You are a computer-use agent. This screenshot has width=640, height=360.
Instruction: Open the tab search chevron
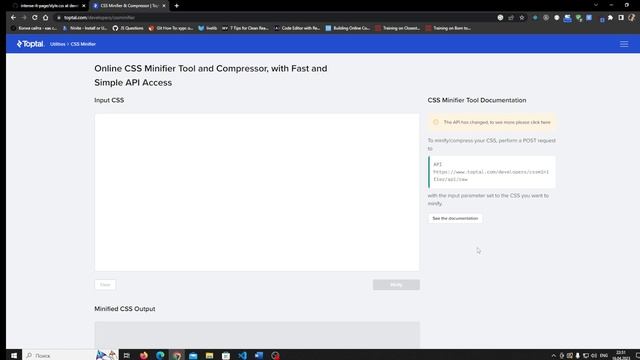tap(596, 5)
